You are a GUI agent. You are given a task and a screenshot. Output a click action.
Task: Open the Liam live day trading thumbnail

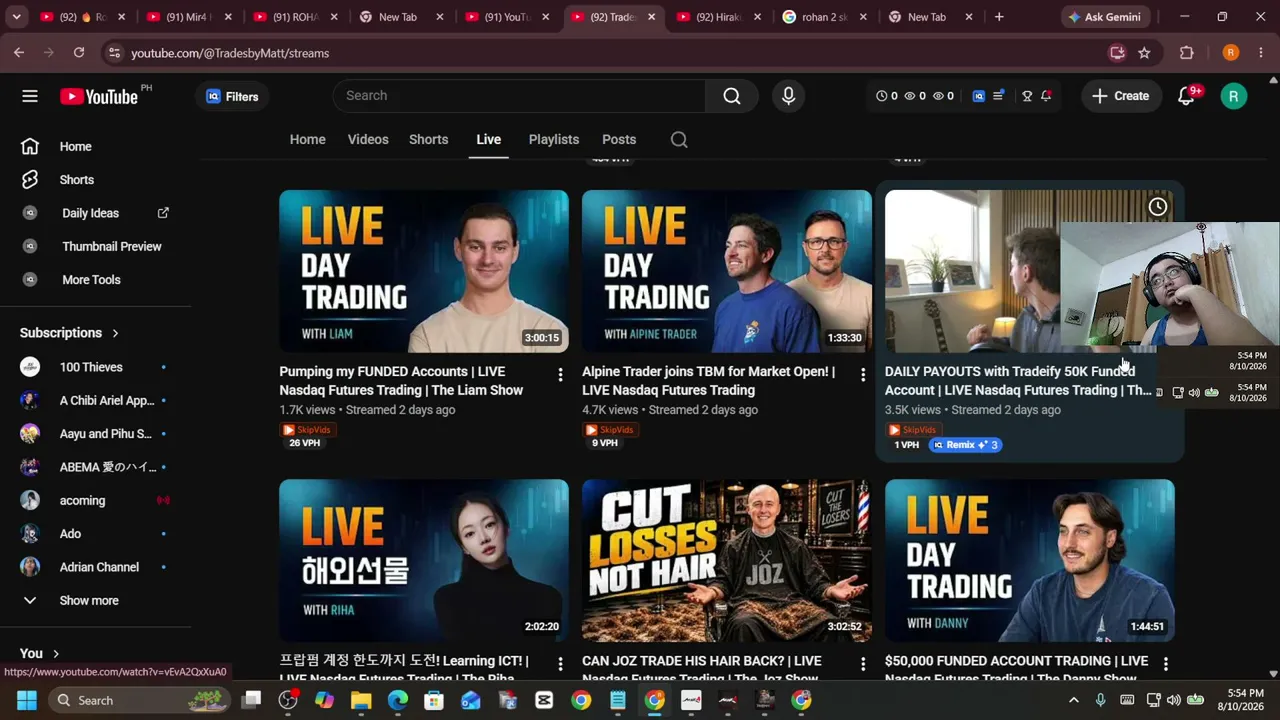pos(424,271)
